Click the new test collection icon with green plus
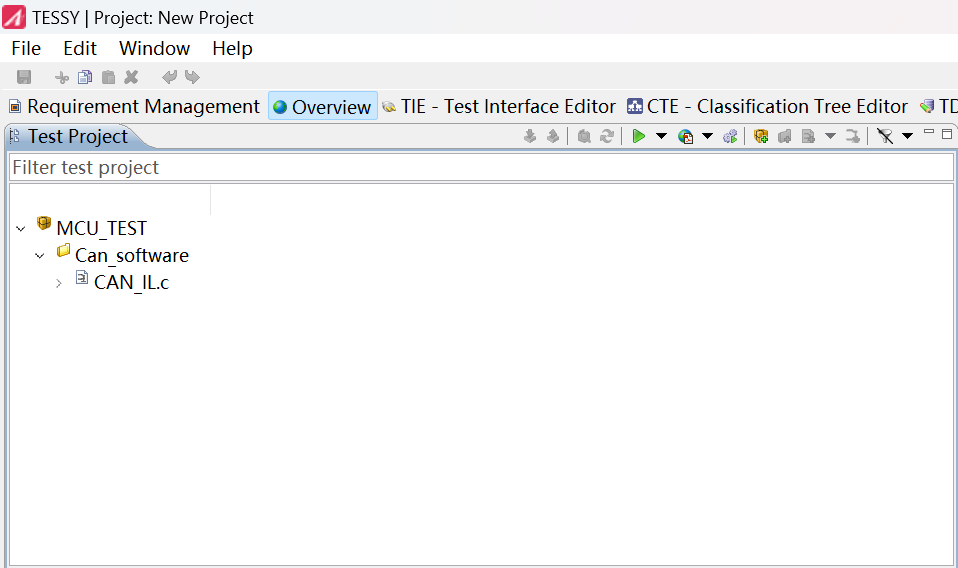 click(761, 136)
